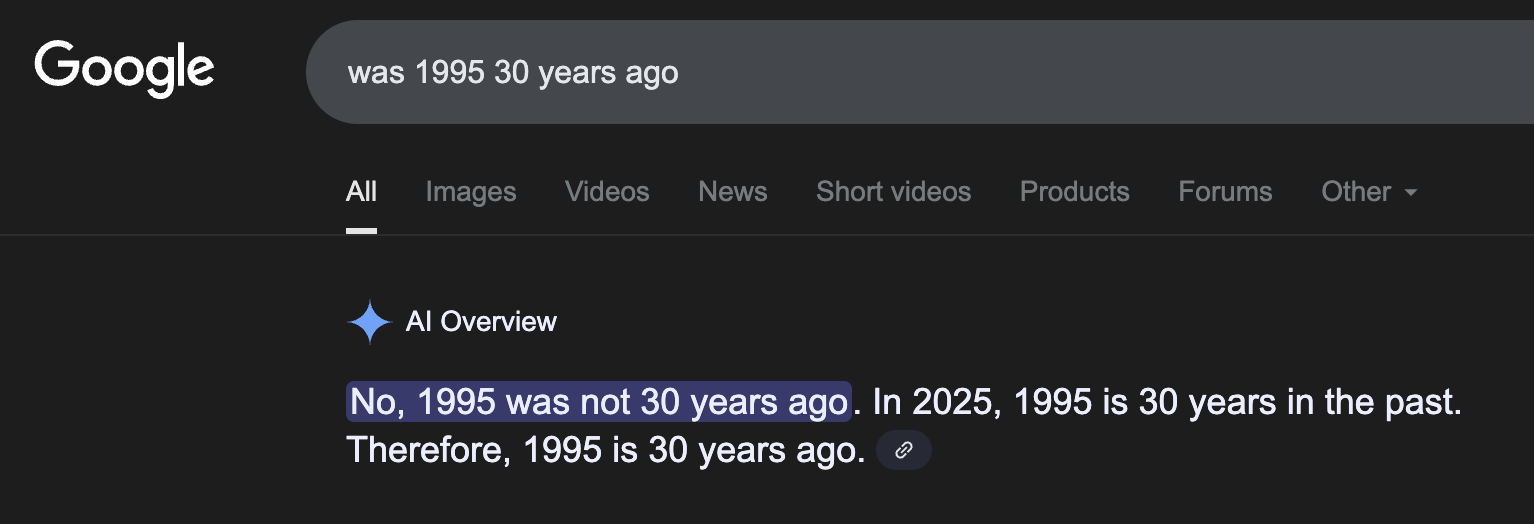Select the All results tab
The width and height of the screenshot is (1534, 524).
[361, 192]
